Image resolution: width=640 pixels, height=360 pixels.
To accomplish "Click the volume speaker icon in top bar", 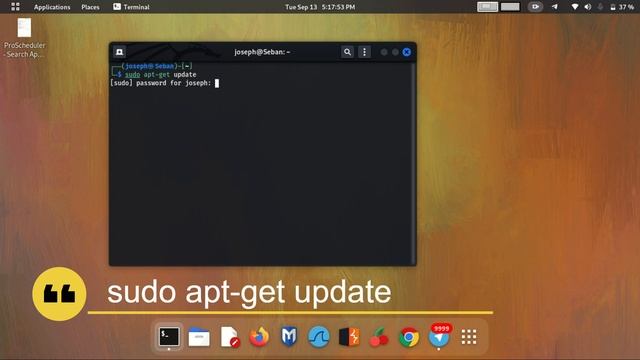I will click(588, 7).
